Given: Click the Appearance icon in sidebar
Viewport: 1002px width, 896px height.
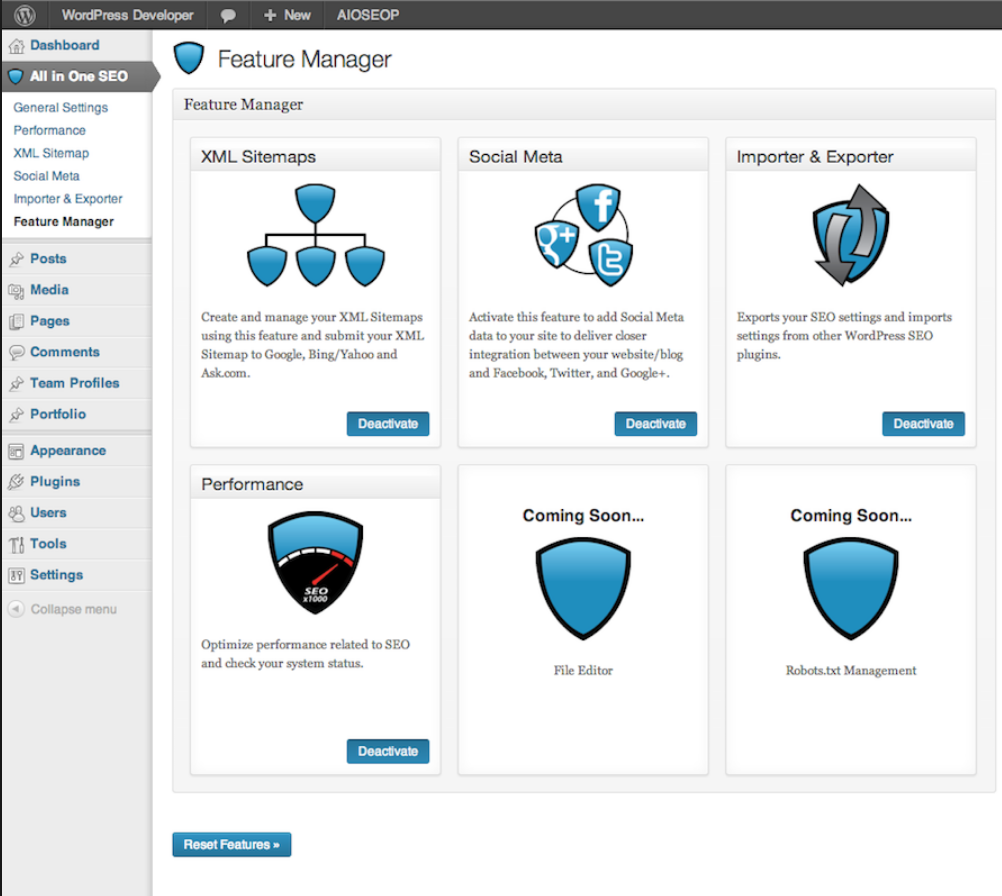Looking at the screenshot, I should click(17, 451).
